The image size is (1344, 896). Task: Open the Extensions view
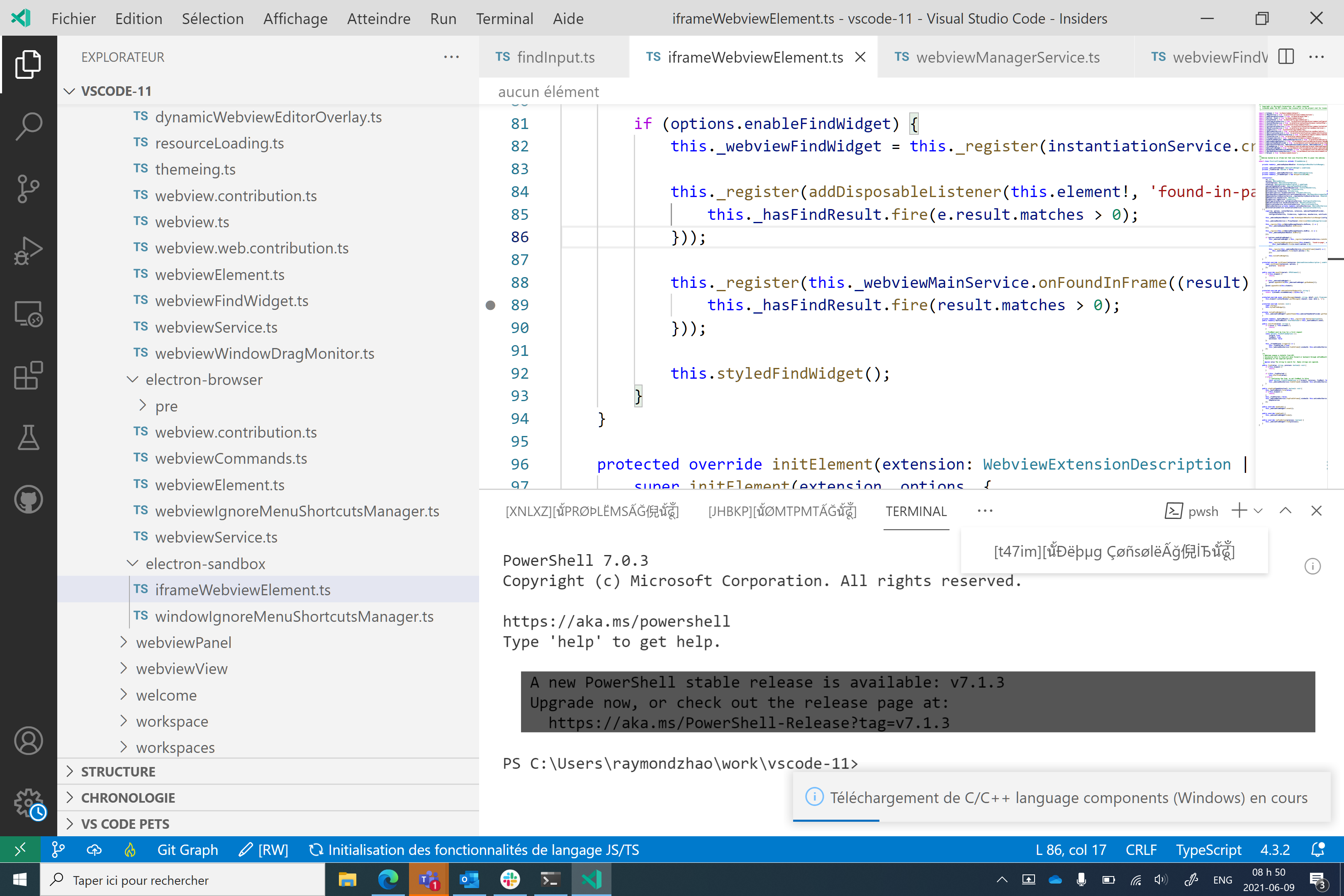28,375
